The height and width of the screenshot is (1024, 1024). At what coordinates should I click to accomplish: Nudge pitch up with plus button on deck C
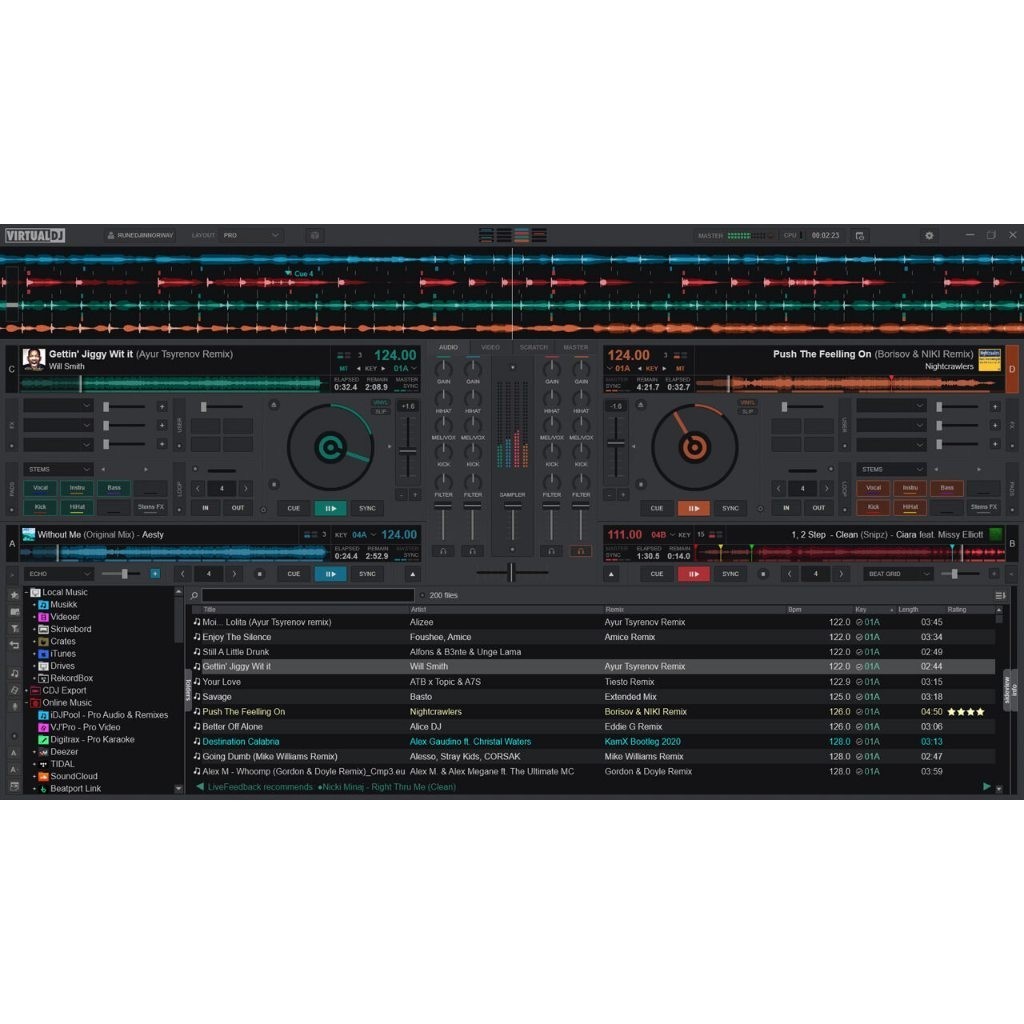[415, 495]
